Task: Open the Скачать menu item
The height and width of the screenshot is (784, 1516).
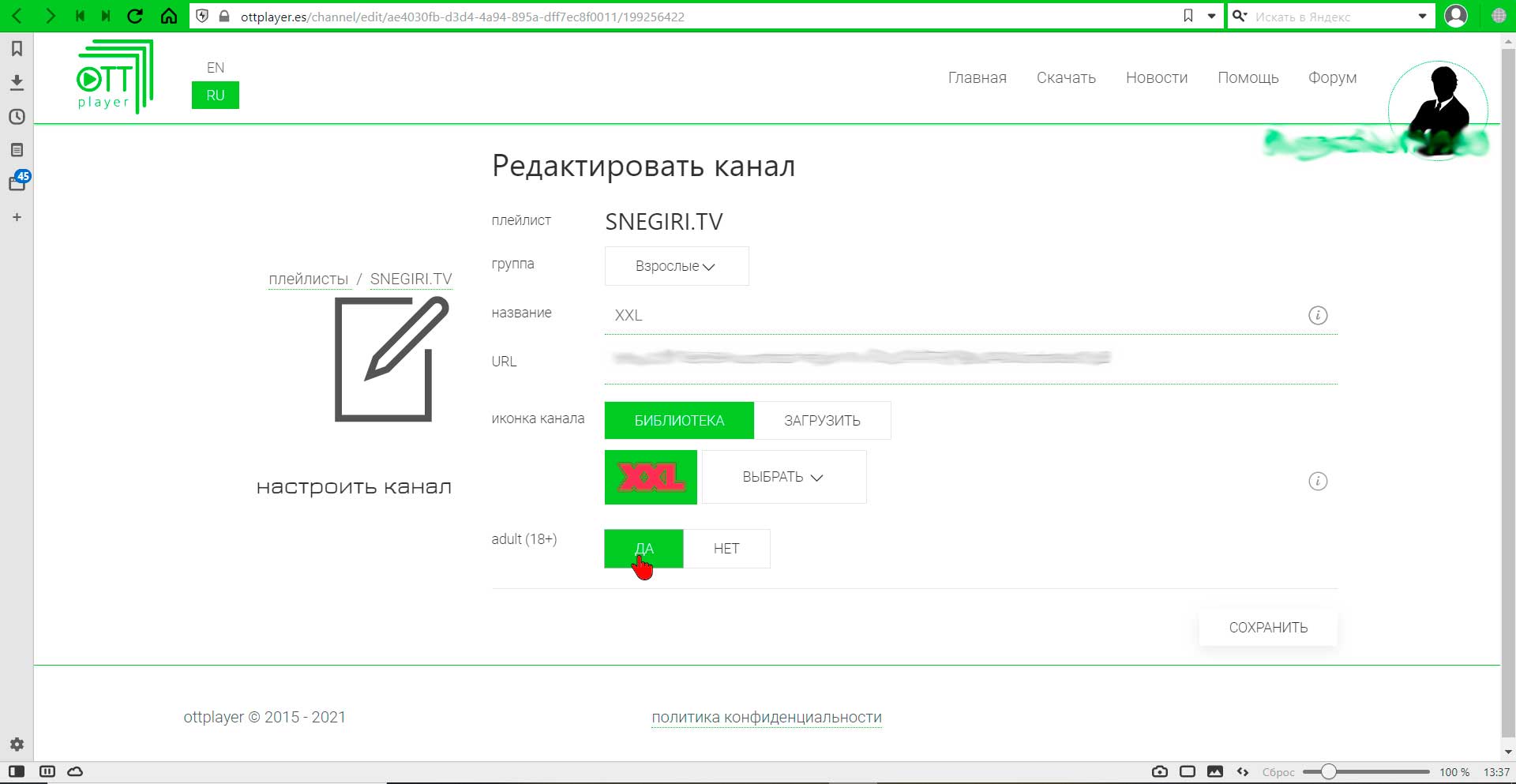Action: click(1066, 77)
